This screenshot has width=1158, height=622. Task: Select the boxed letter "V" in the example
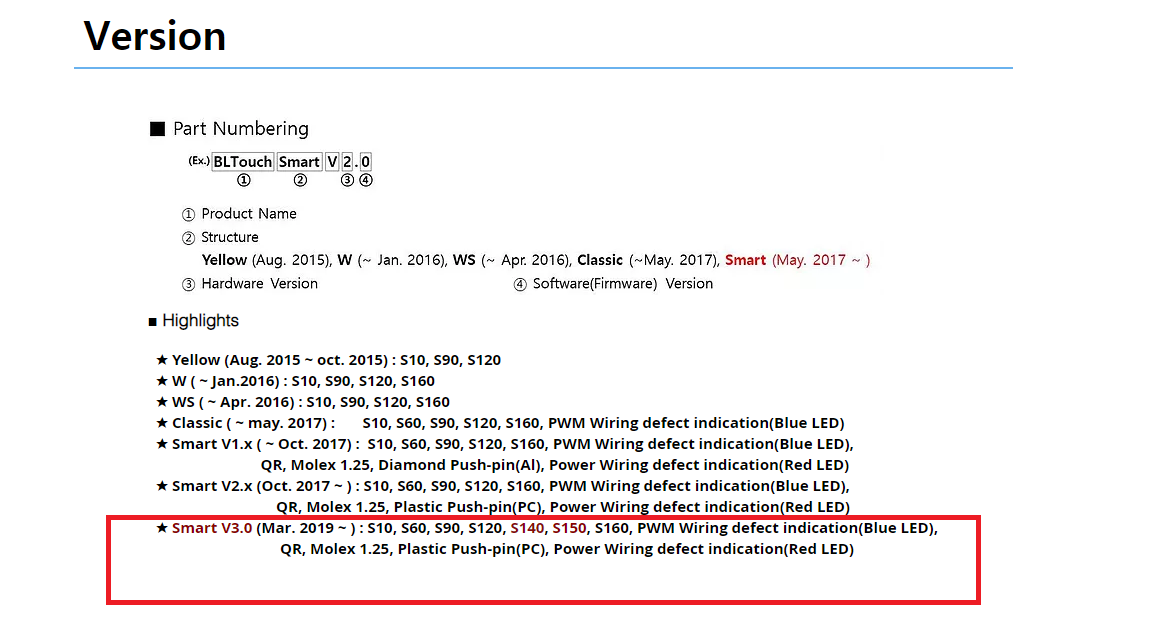coord(332,162)
